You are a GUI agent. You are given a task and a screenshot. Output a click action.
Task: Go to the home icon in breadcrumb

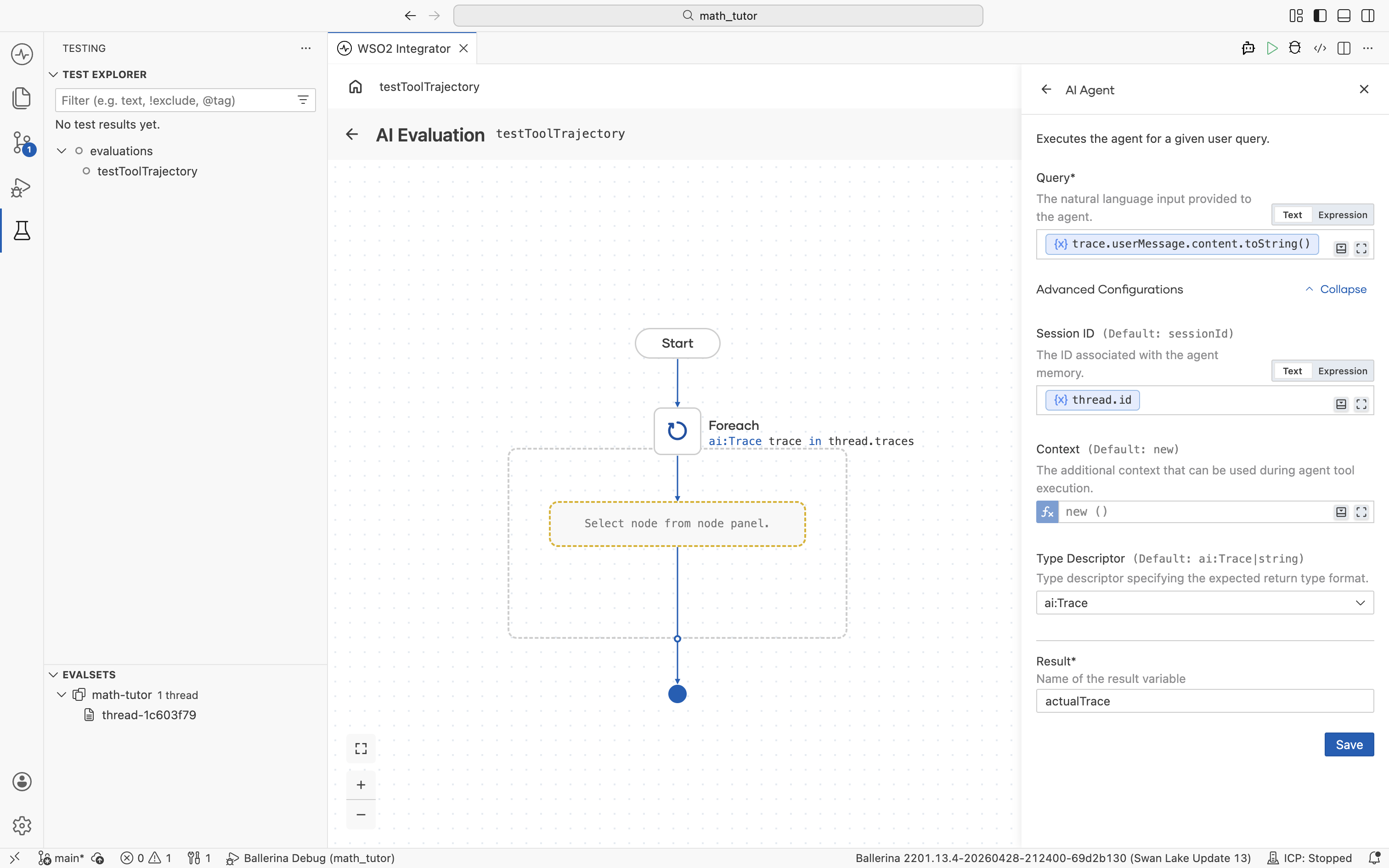355,87
